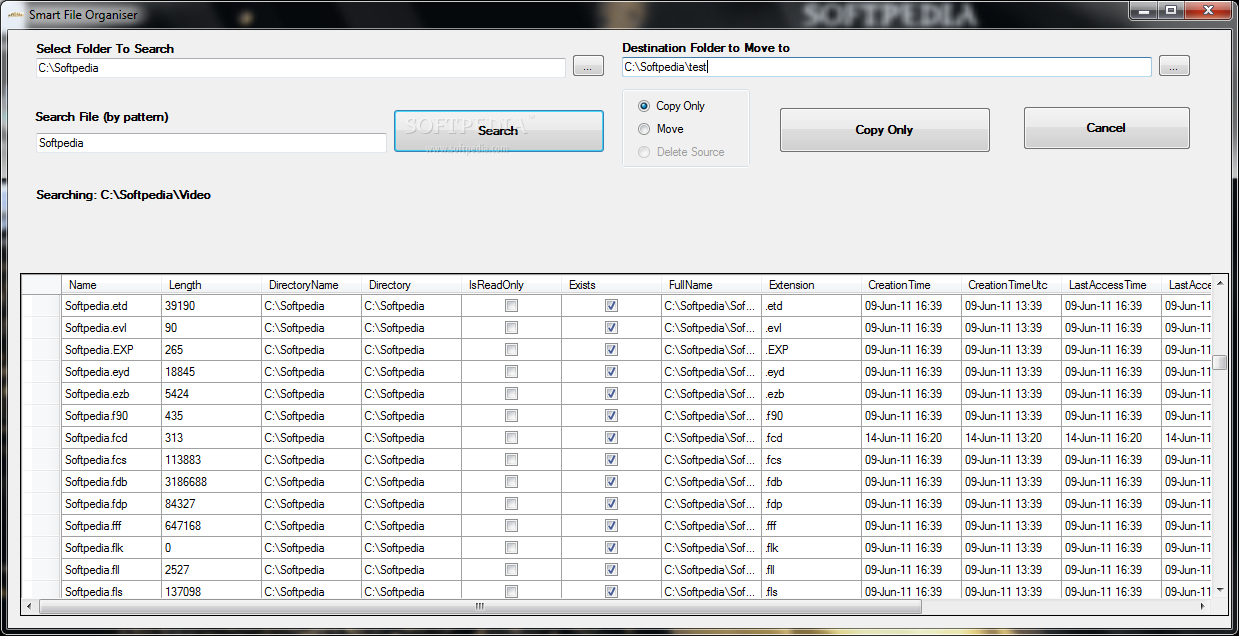The width and height of the screenshot is (1239, 636).
Task: Toggle IsReadOnly checkbox for Softpedia.EXP
Action: [511, 350]
